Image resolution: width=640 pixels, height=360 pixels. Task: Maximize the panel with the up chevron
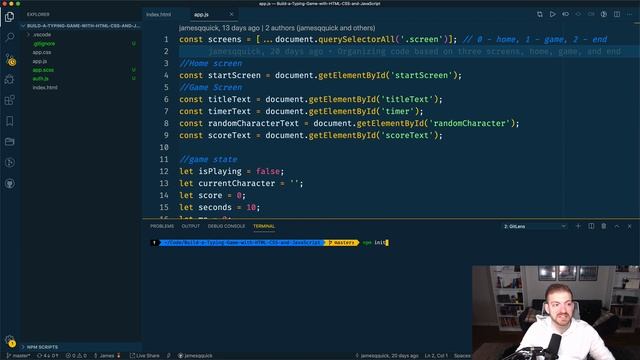(x=617, y=226)
